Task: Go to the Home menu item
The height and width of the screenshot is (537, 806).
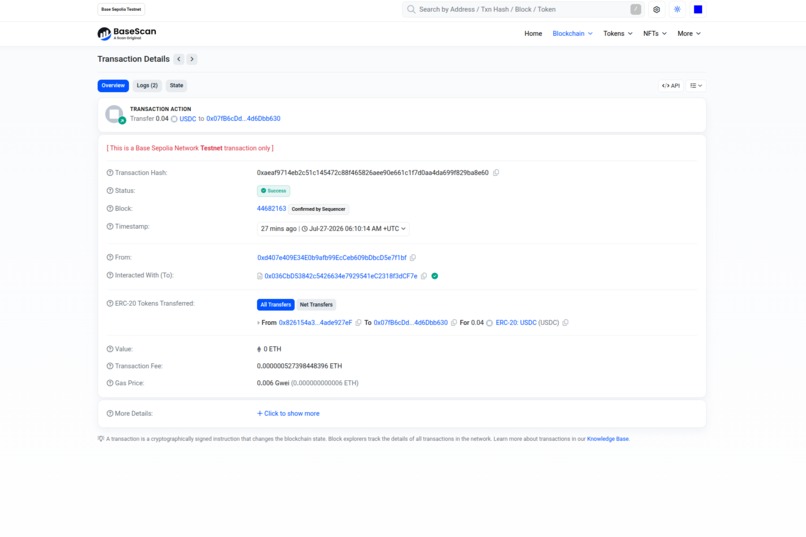Action: [x=533, y=33]
